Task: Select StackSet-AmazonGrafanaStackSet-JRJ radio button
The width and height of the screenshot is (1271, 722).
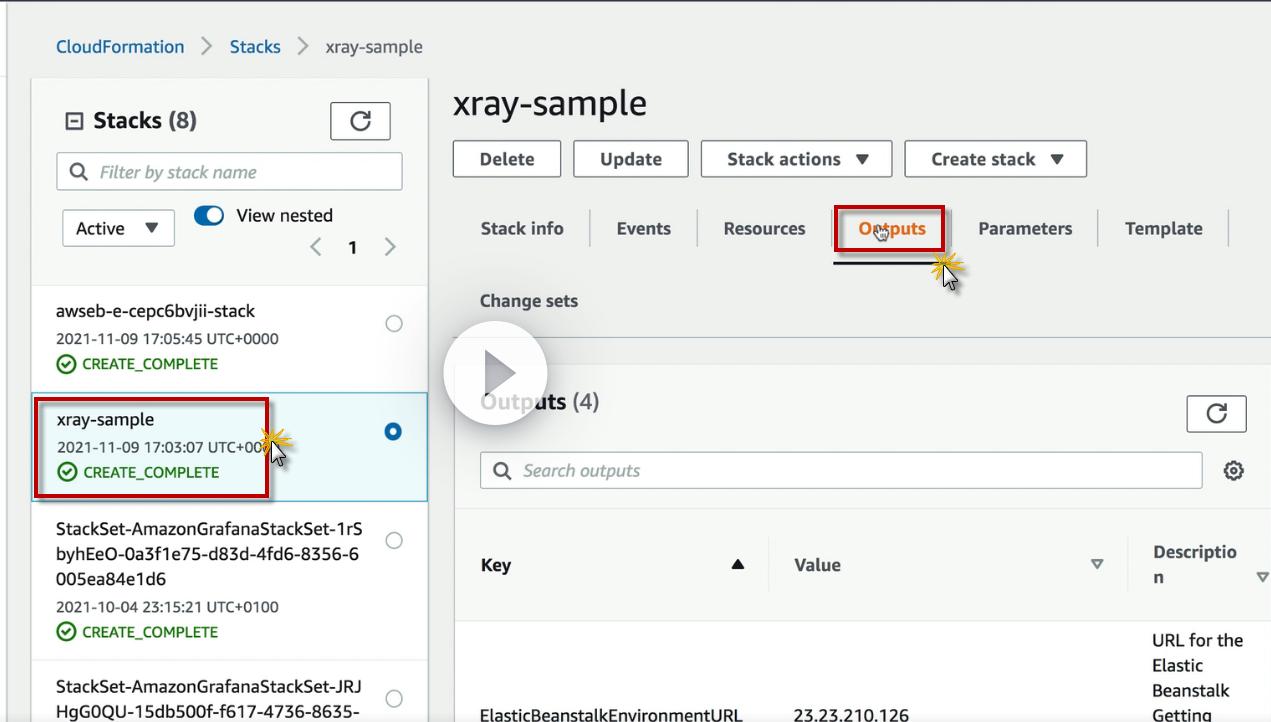Action: 394,698
